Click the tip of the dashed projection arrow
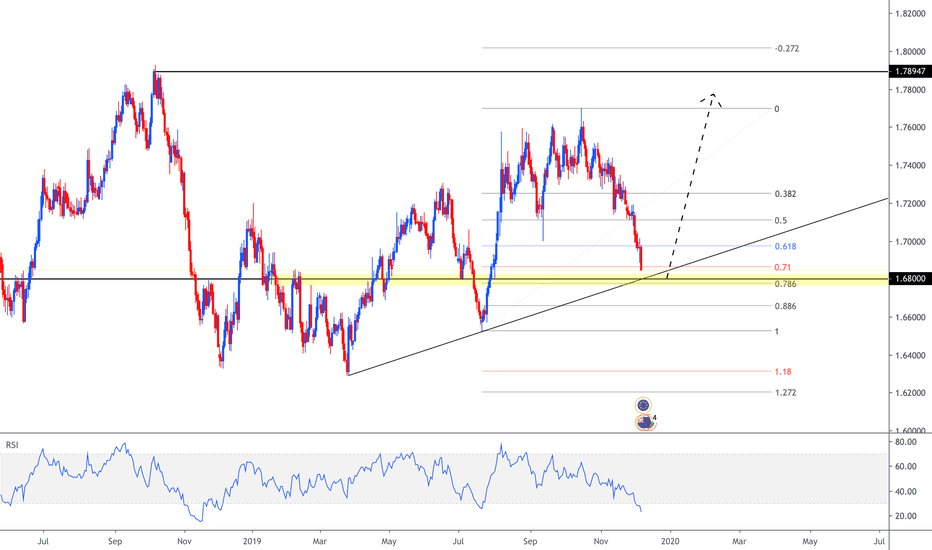The width and height of the screenshot is (932, 550). point(713,94)
